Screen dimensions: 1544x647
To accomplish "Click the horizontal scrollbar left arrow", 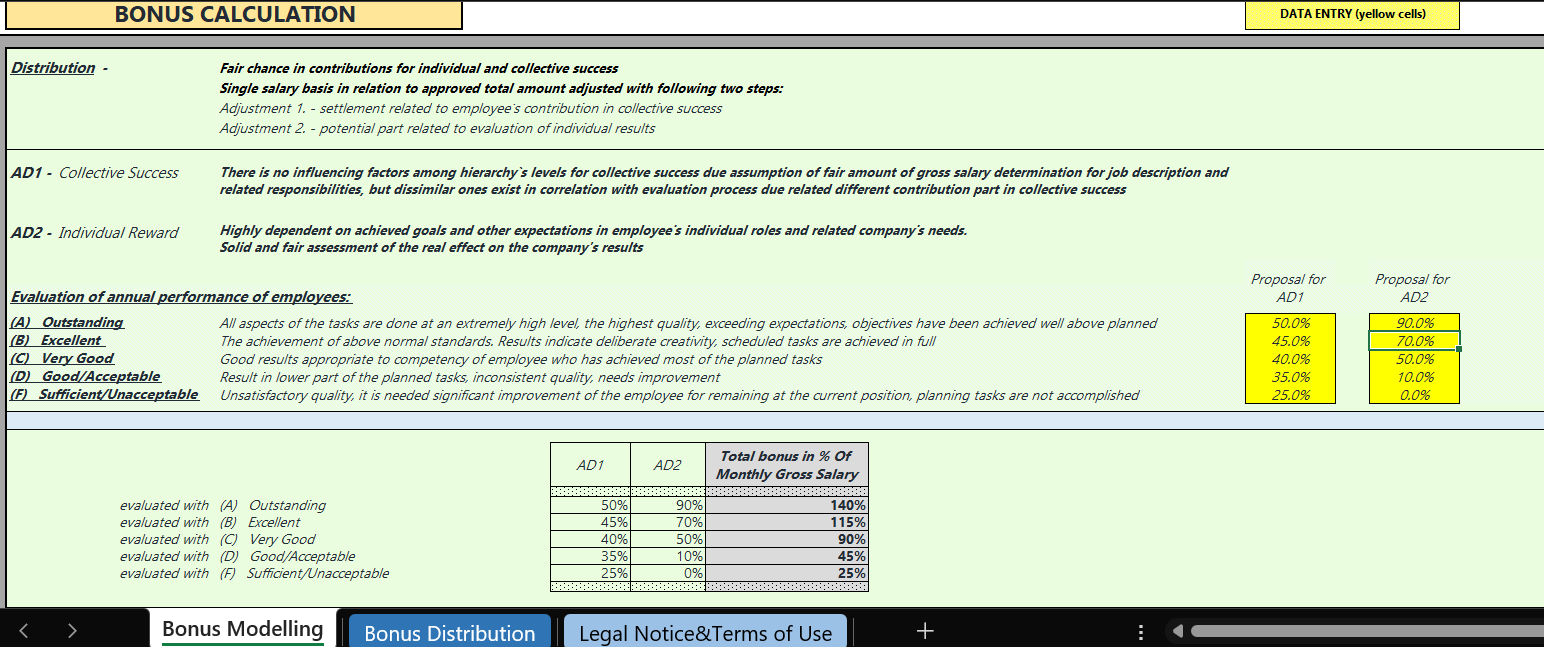I will click(x=1177, y=632).
